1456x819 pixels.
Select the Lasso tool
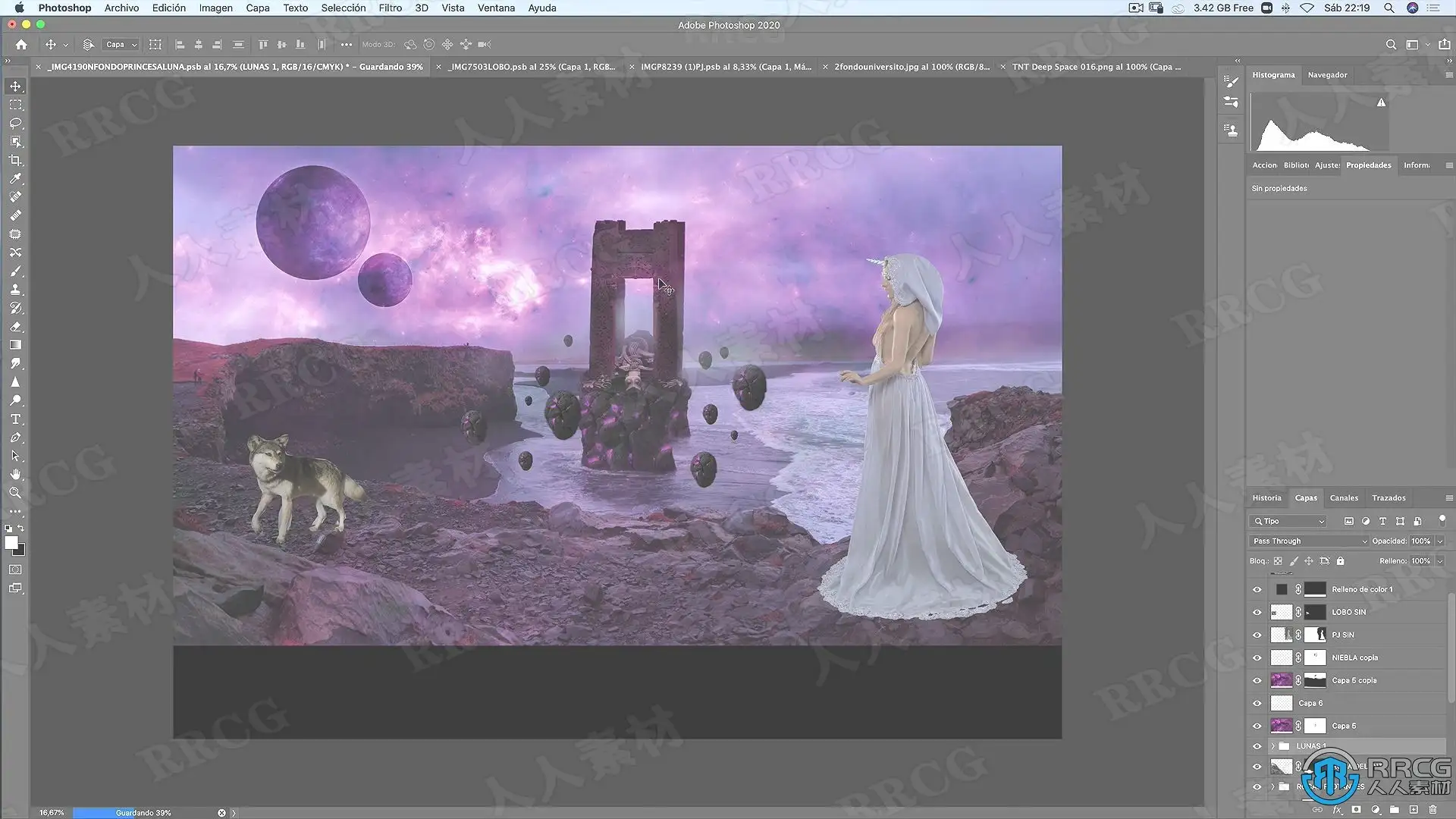coord(15,124)
